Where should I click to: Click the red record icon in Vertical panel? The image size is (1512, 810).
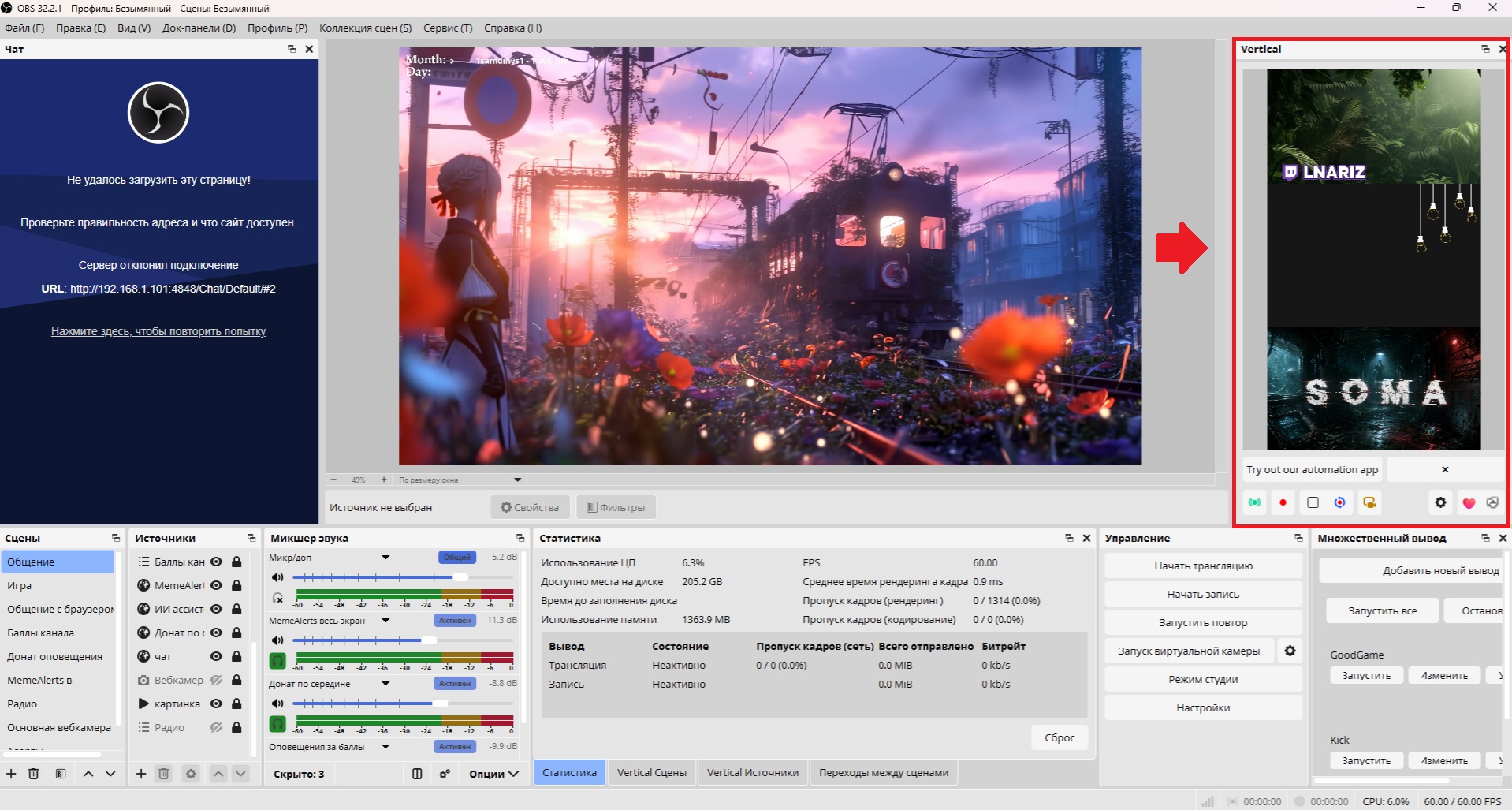[1283, 502]
